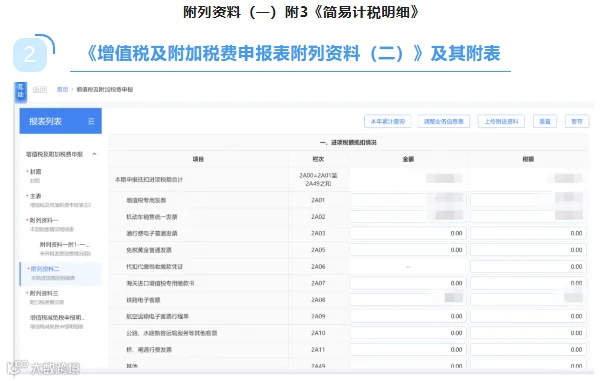Click the 机动车销售统一发票 row label
Screen dimensions: 601x381
click(x=152, y=217)
